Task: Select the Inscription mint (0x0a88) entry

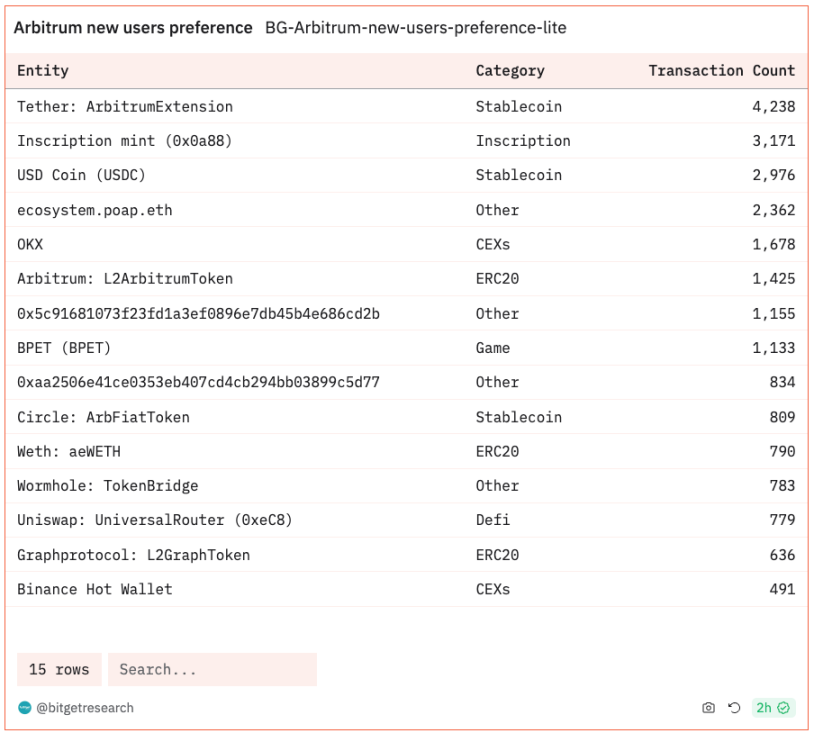Action: pyautogui.click(x=125, y=141)
